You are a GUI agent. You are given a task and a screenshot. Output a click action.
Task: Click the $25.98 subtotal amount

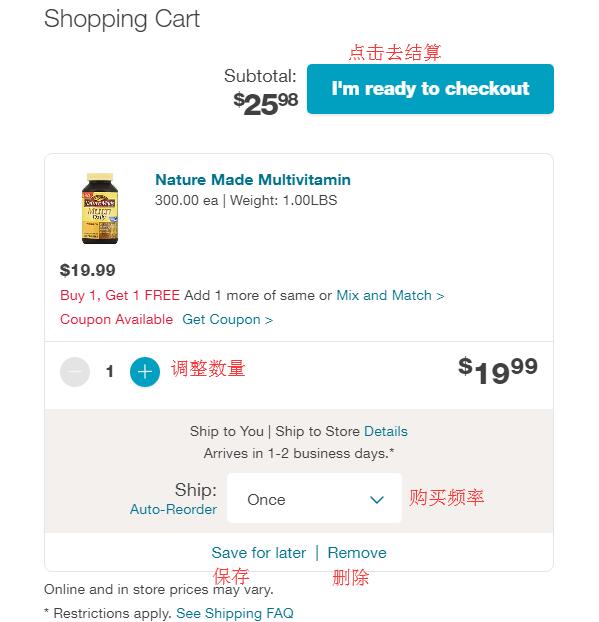tap(265, 104)
